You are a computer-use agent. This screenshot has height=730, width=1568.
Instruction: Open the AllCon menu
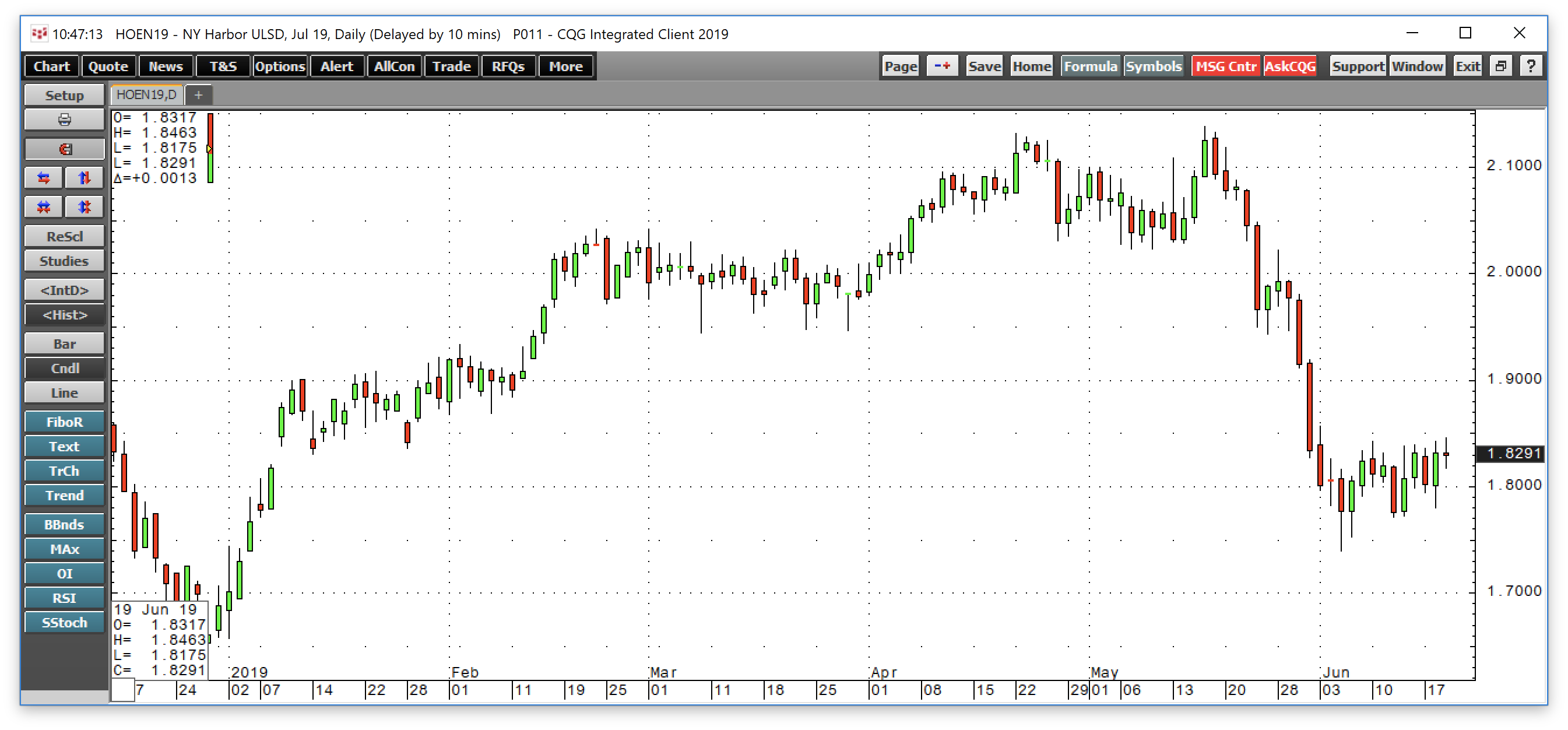point(395,66)
